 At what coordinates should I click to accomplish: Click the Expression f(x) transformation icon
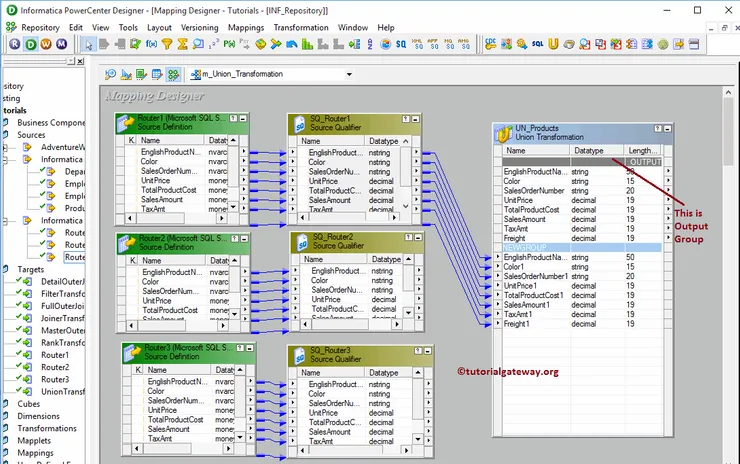point(151,44)
